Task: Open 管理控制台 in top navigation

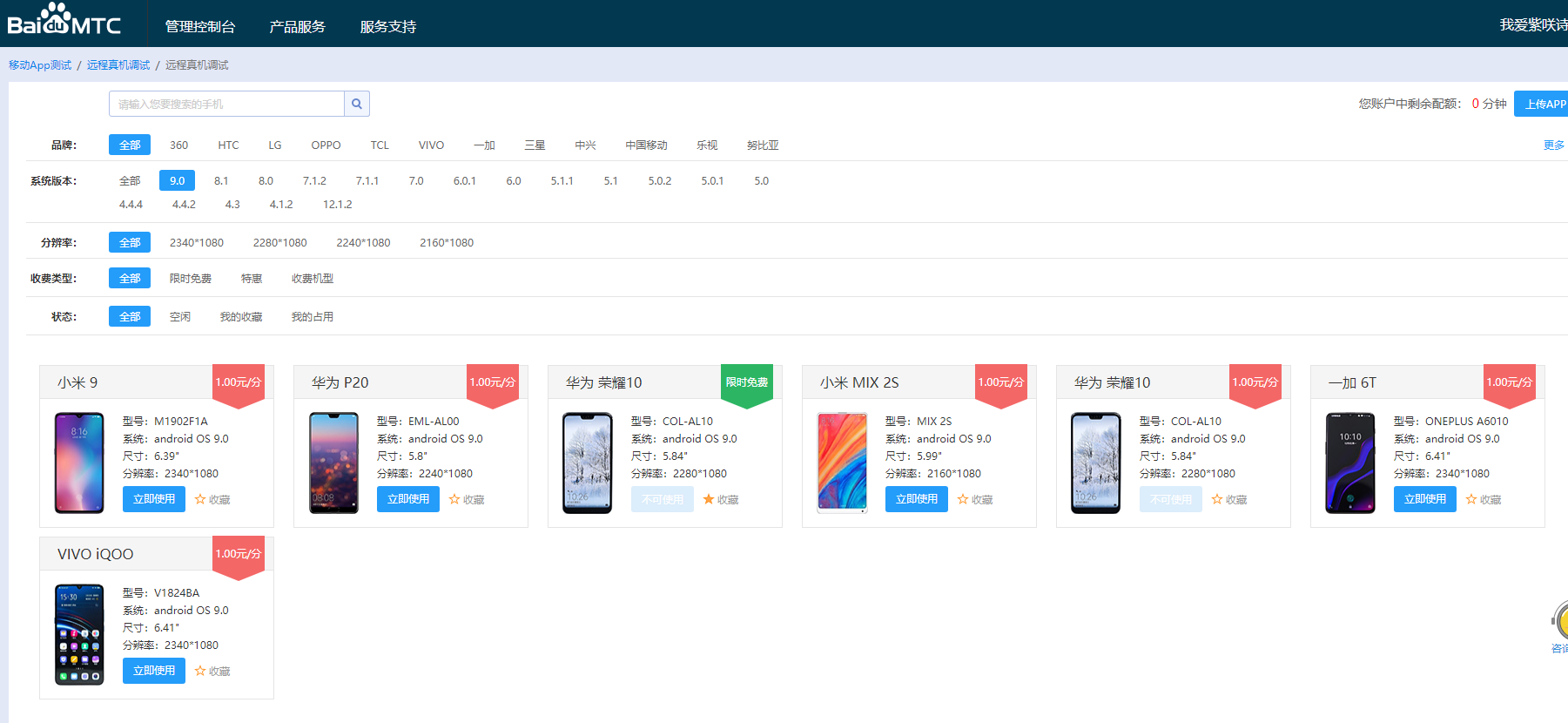Action: 200,26
